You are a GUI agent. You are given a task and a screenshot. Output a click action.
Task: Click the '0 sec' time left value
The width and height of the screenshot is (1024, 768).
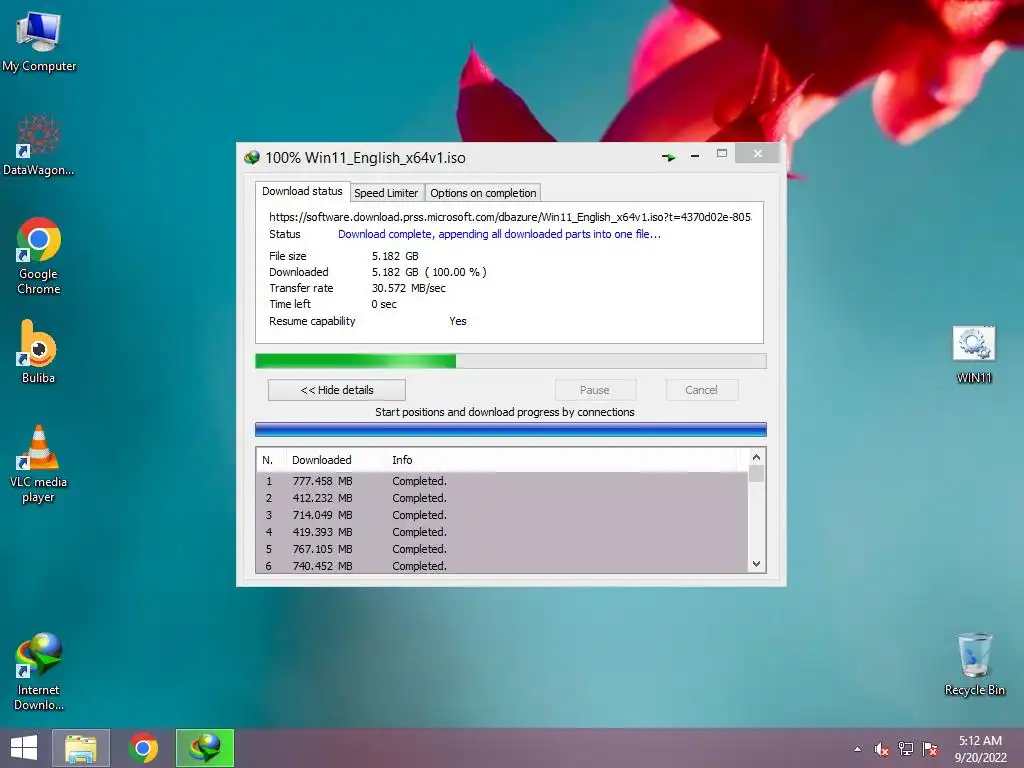384,304
